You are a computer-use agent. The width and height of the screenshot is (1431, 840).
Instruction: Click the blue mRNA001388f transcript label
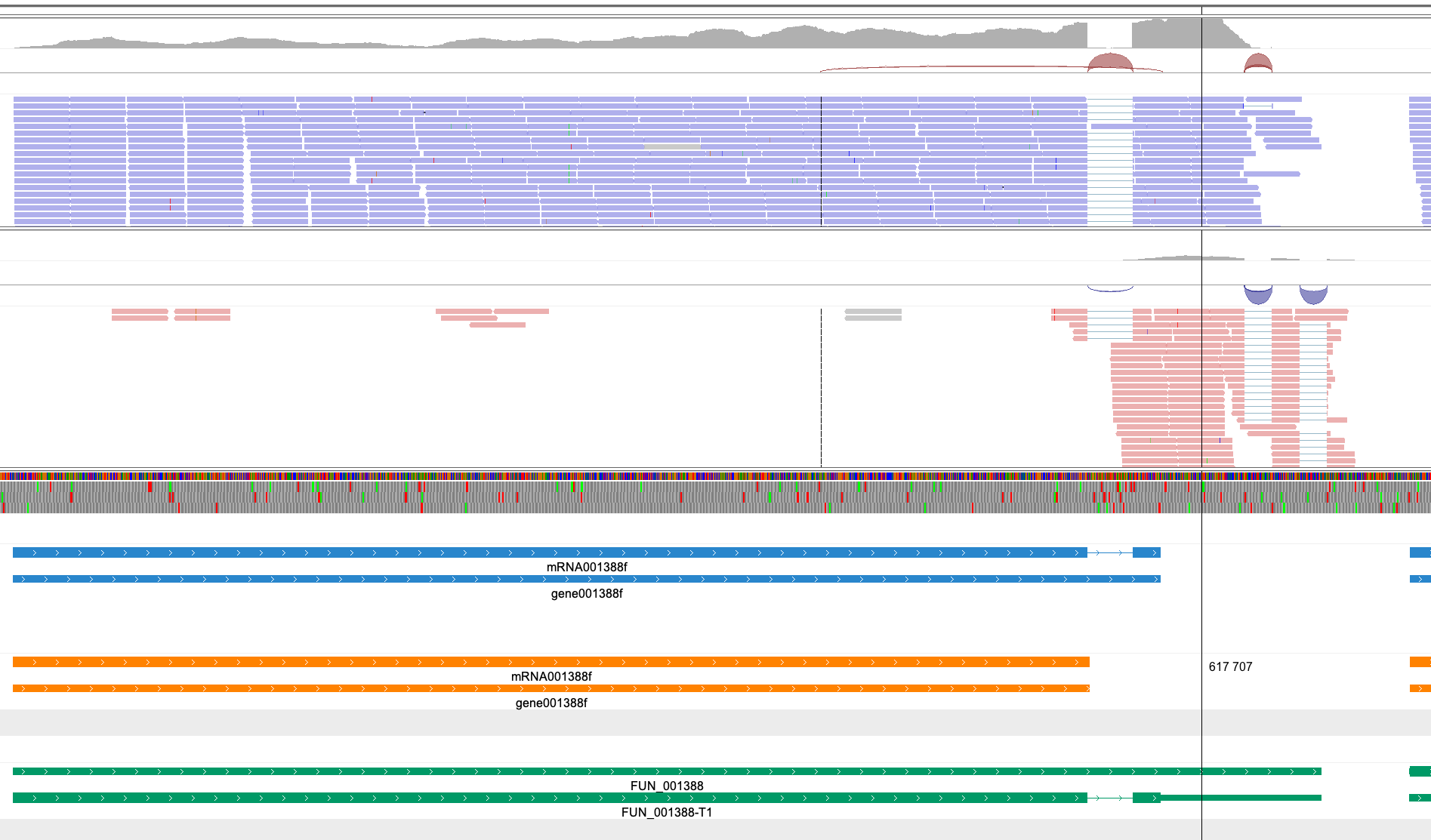pos(587,567)
